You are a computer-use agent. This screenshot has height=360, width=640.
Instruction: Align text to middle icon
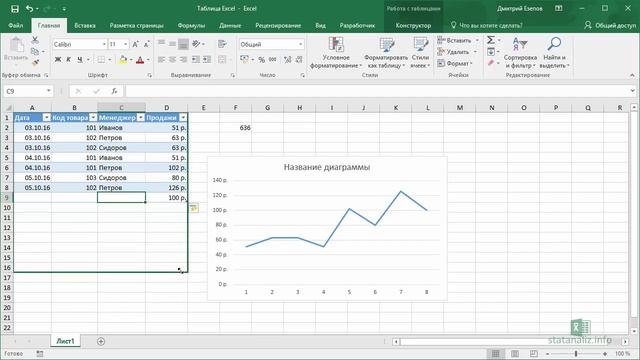(x=172, y=44)
